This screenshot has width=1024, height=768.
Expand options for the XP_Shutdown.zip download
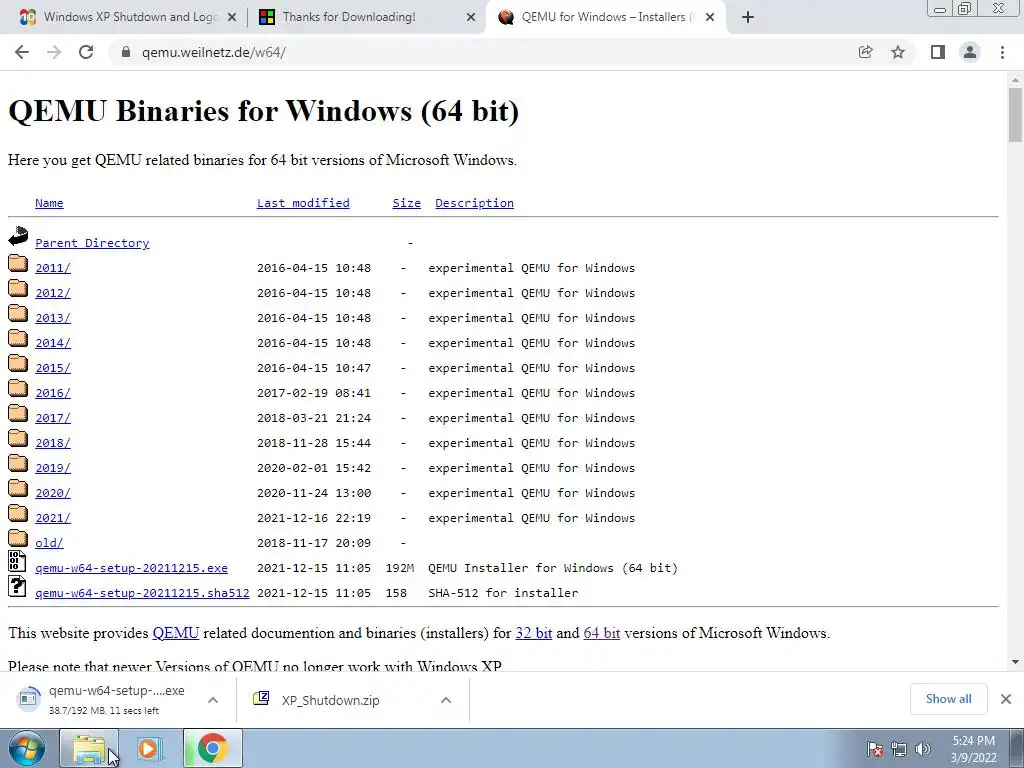click(x=446, y=700)
